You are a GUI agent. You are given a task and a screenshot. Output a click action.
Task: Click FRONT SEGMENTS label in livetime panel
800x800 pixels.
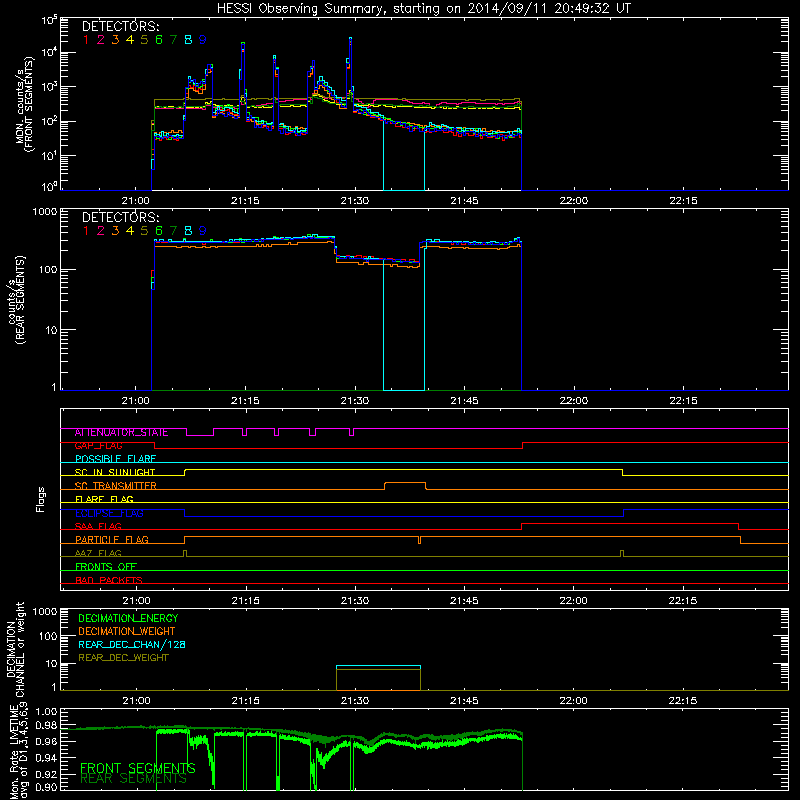click(x=138, y=768)
